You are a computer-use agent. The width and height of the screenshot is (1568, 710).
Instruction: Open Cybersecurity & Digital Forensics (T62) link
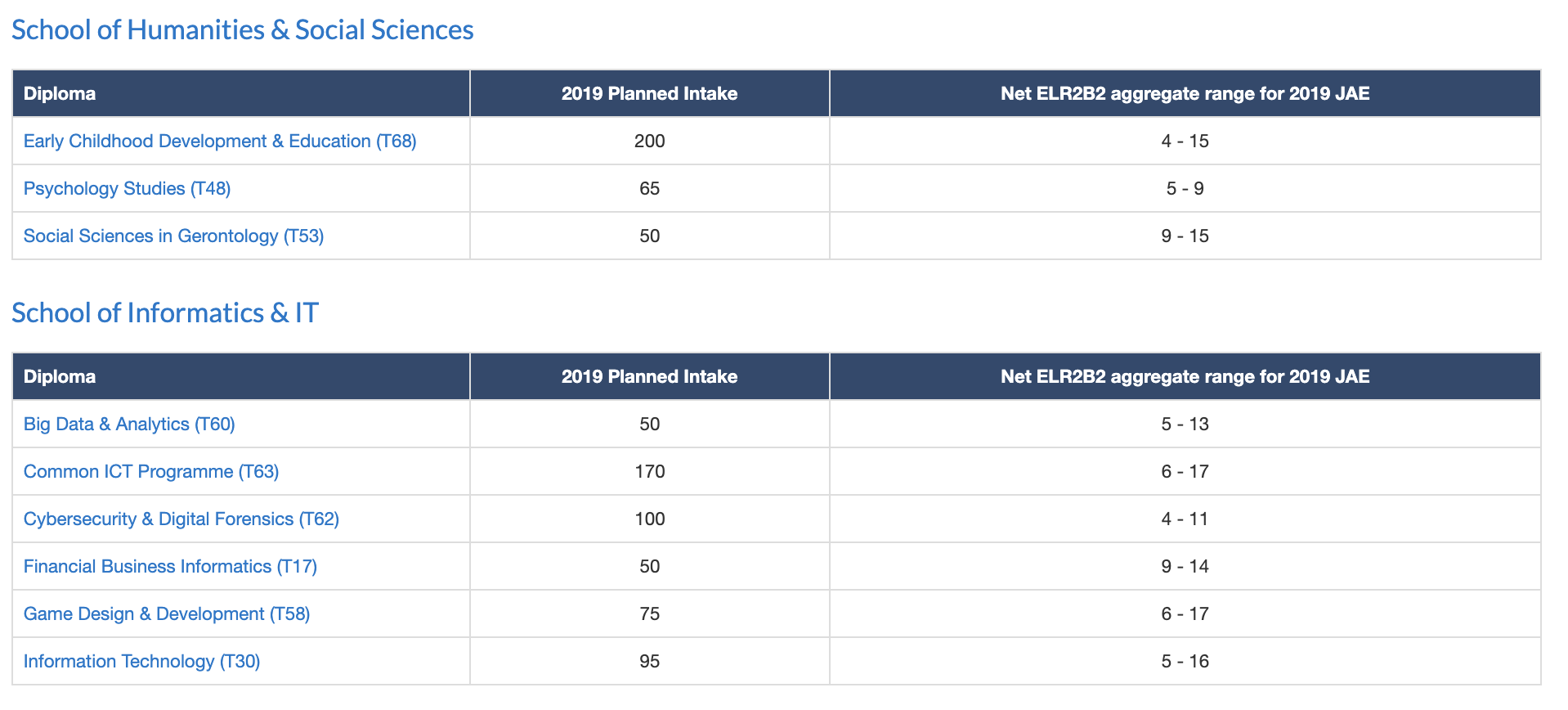click(x=181, y=519)
